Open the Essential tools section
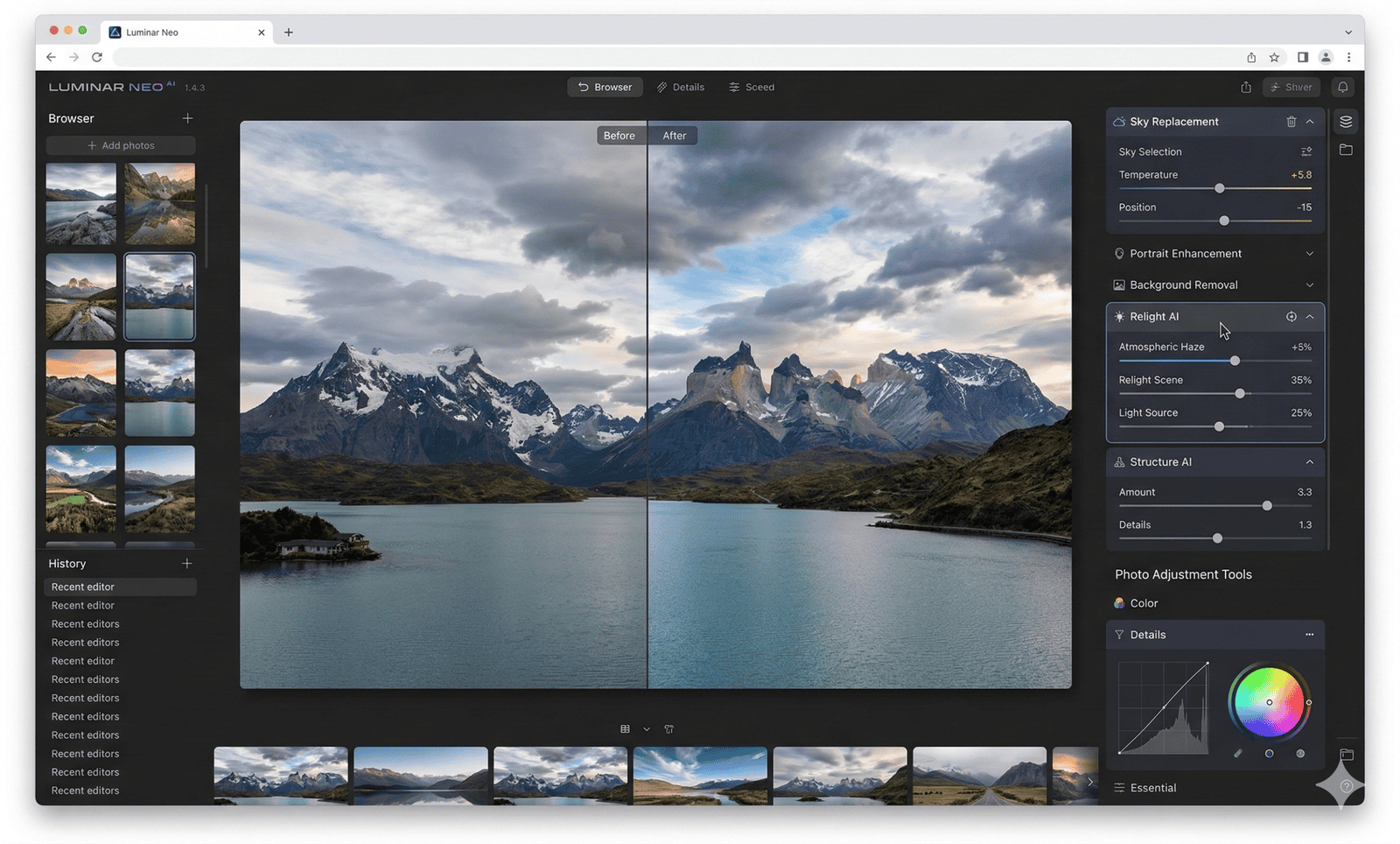 [x=1145, y=788]
